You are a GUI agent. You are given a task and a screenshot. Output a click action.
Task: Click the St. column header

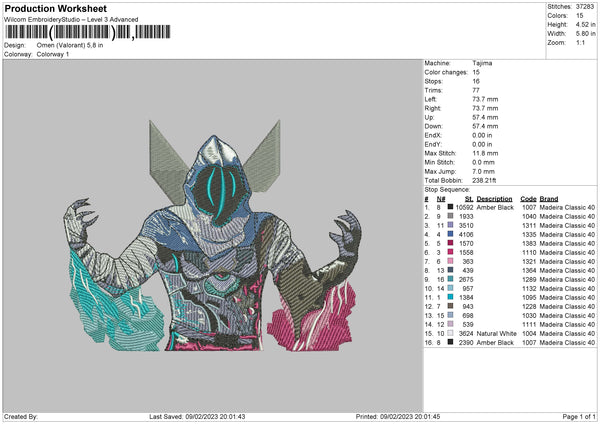pos(465,198)
